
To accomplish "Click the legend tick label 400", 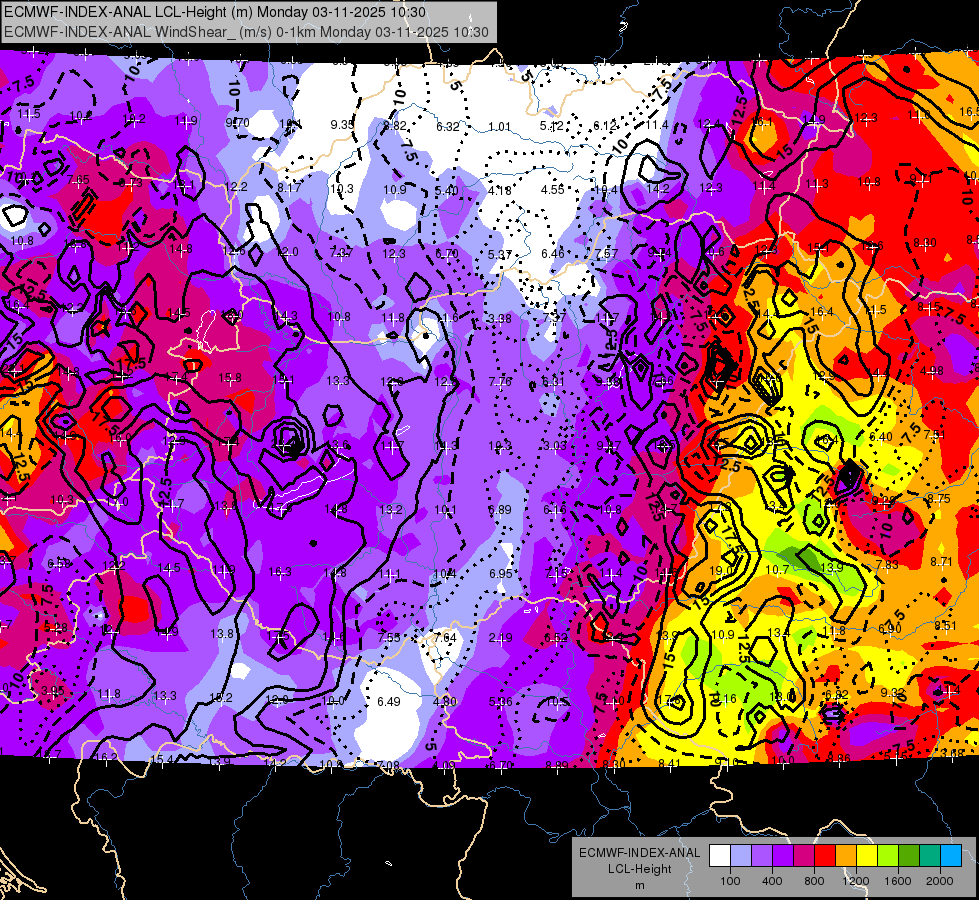I will pos(772,881).
